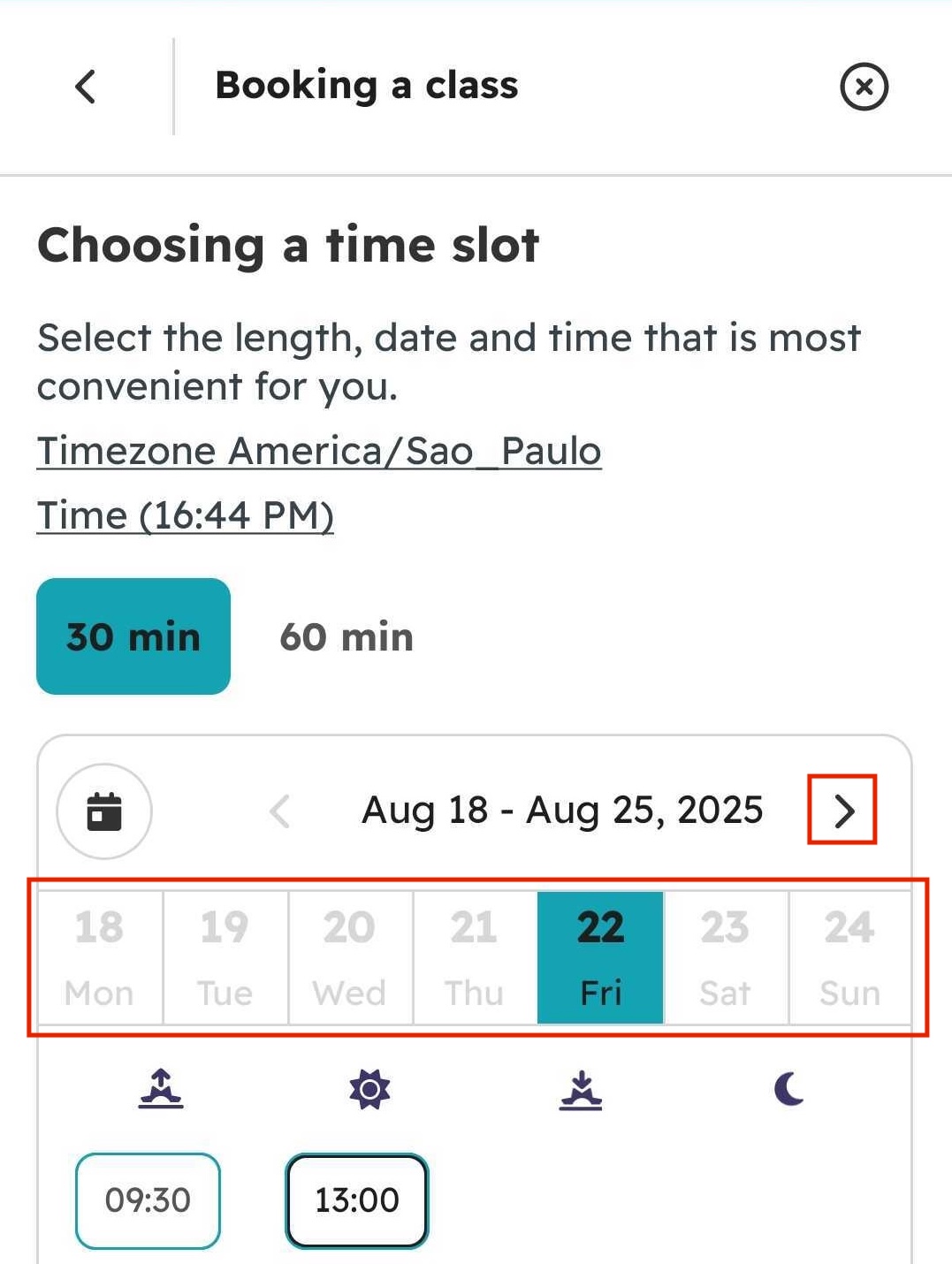952x1264 pixels.
Task: Click the Aug 18 - Aug 25, 2025 range label
Action: pos(563,809)
